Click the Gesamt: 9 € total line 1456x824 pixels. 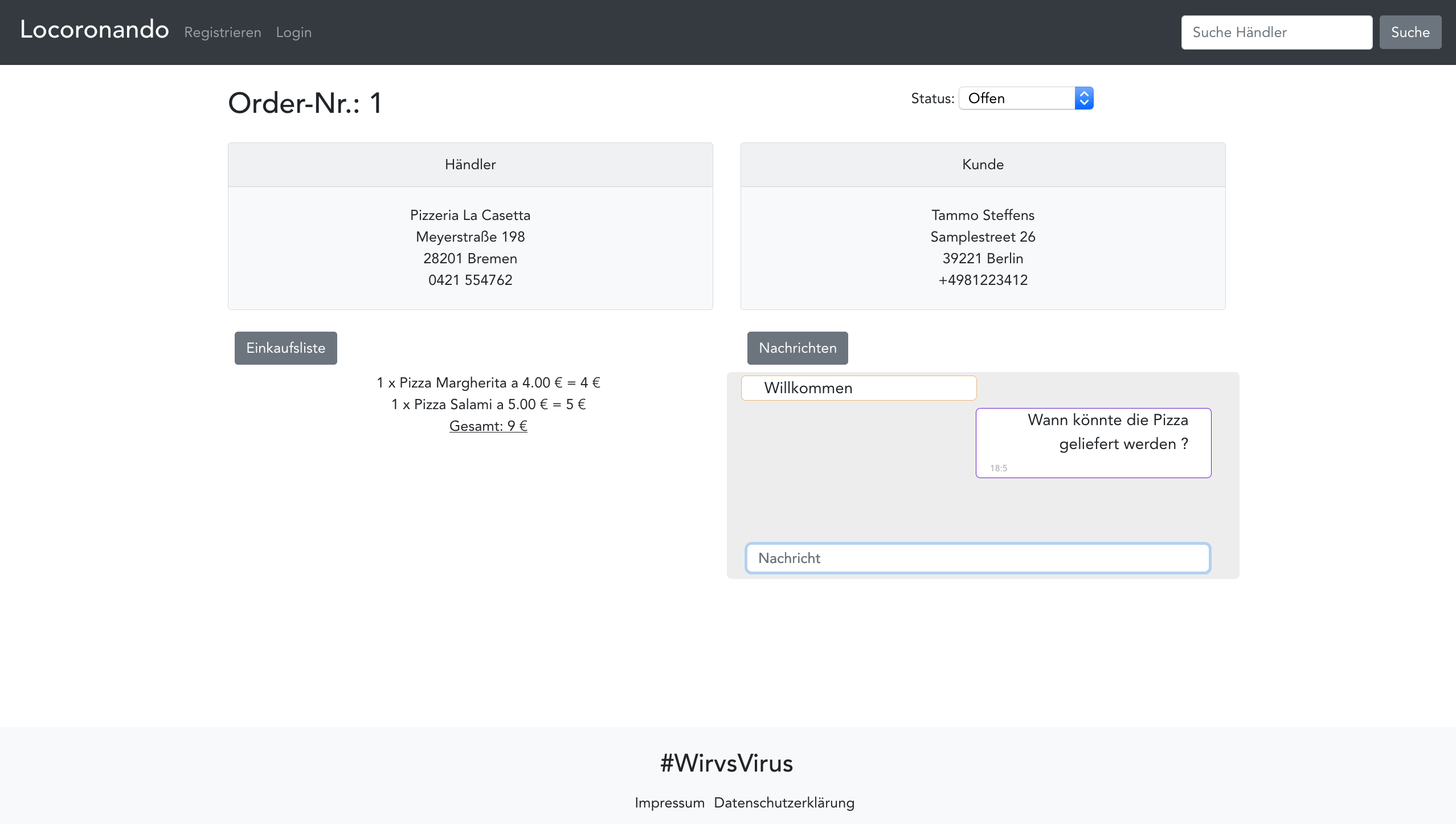tap(488, 426)
